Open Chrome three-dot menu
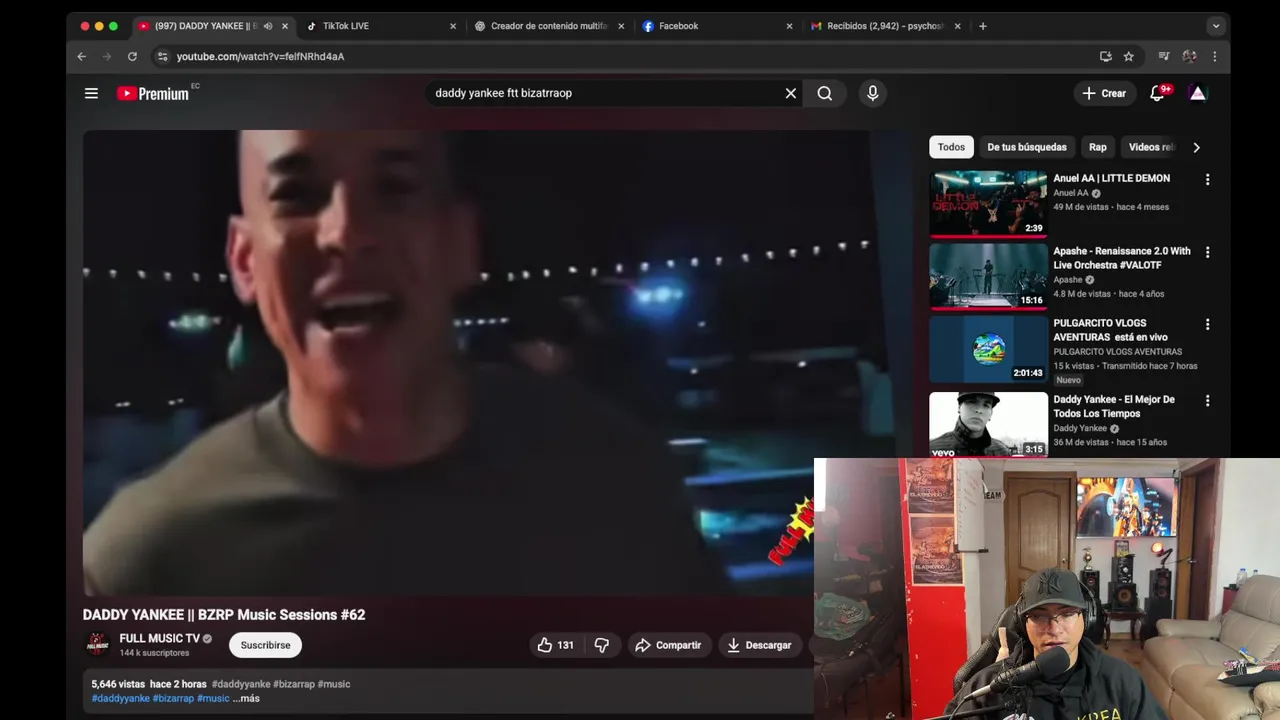This screenshot has height=720, width=1280. coord(1215,56)
